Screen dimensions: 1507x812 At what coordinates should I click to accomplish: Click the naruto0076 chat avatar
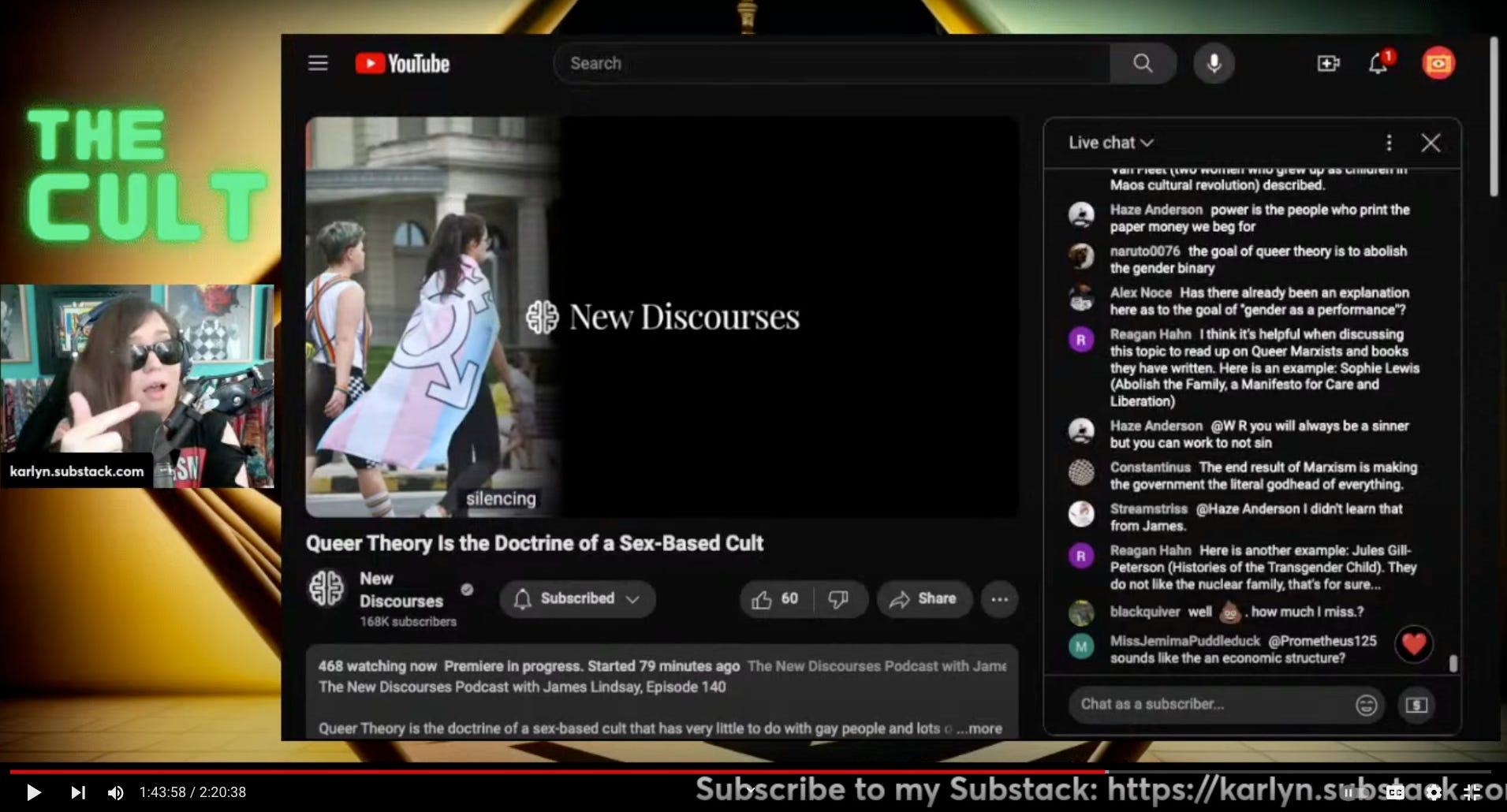click(1081, 255)
